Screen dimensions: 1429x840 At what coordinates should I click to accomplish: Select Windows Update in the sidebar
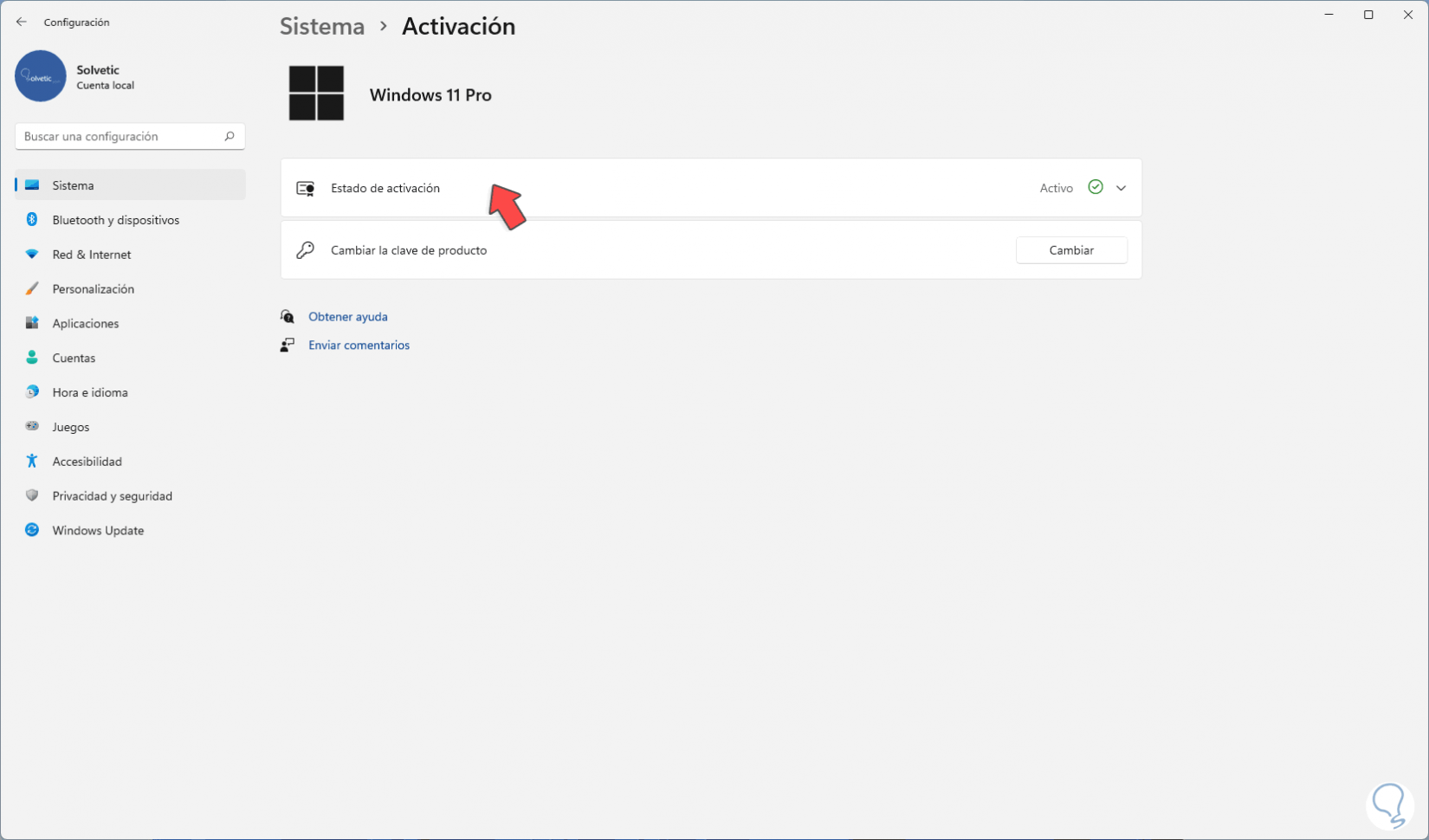pyautogui.click(x=131, y=530)
